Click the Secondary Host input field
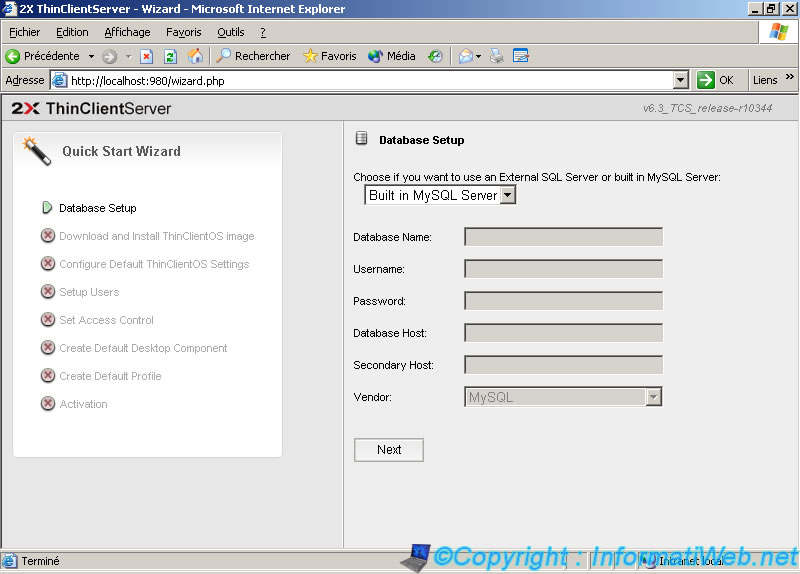The width and height of the screenshot is (800, 574). click(563, 365)
